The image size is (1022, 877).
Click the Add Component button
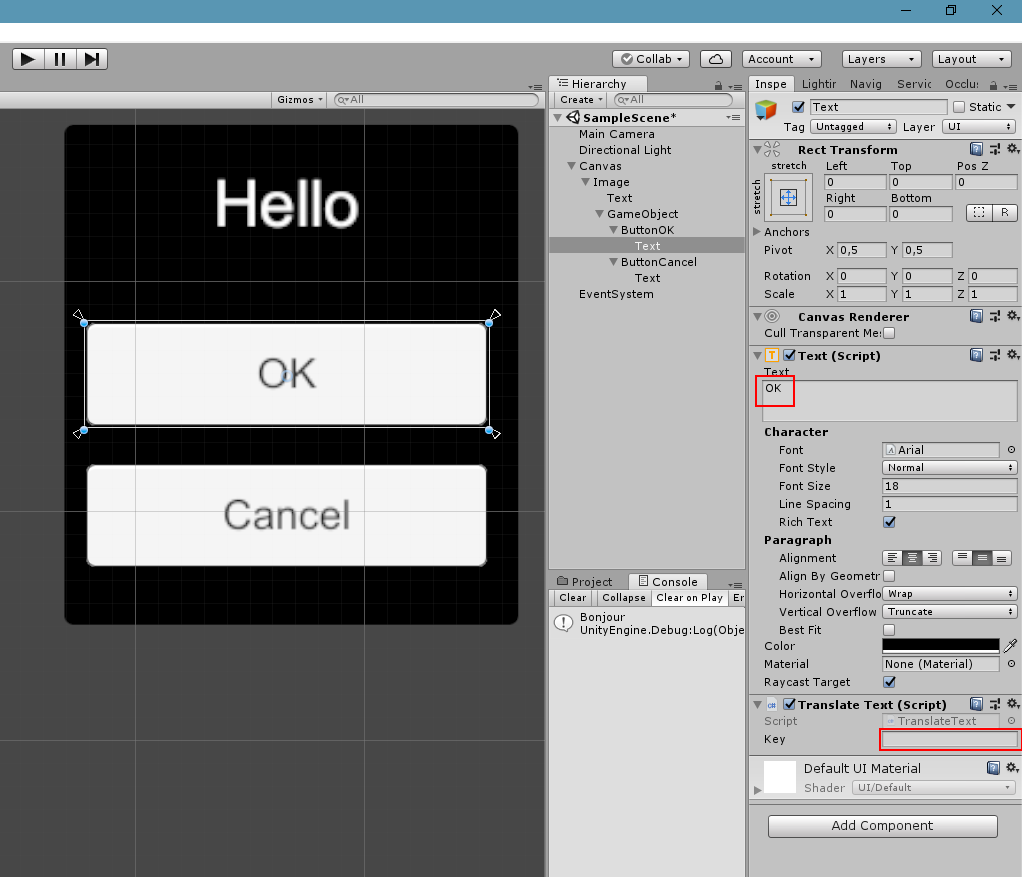pos(882,826)
